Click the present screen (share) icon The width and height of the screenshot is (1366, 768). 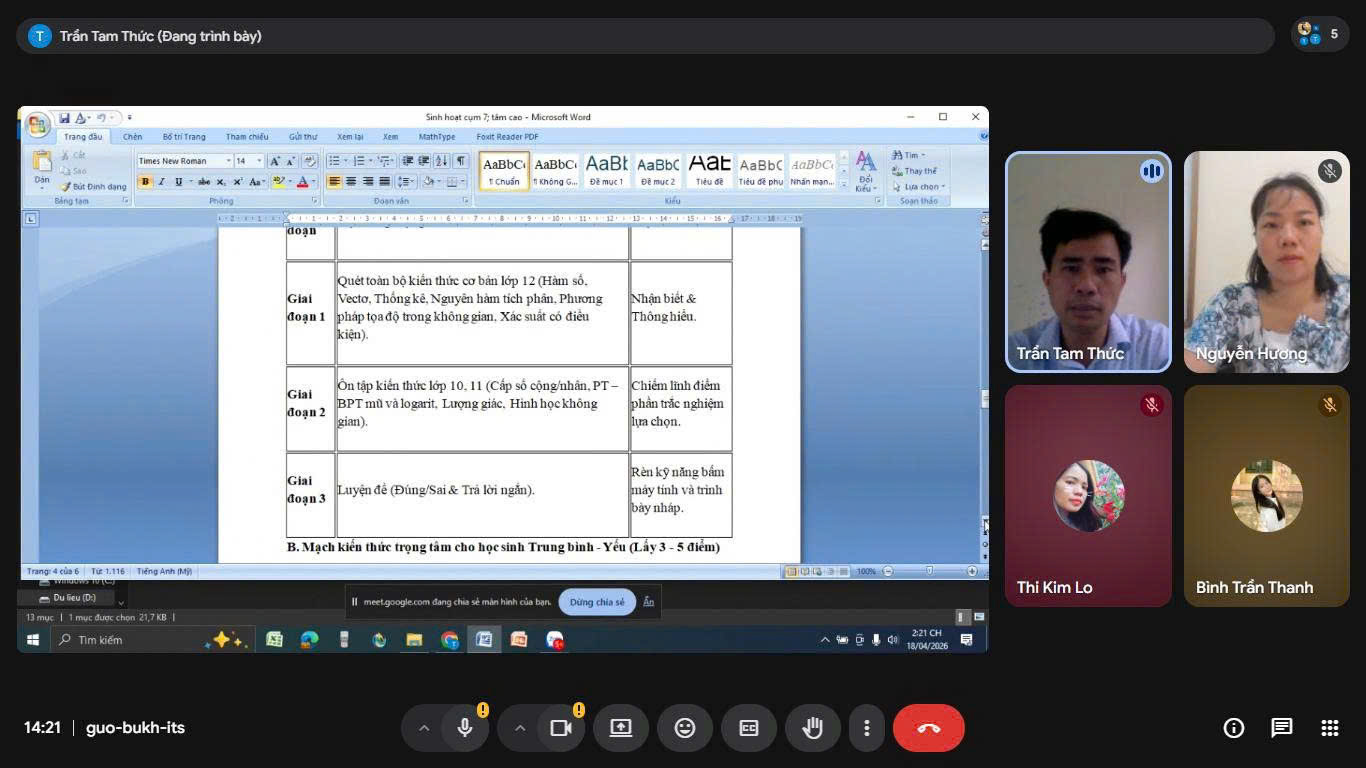[621, 728]
